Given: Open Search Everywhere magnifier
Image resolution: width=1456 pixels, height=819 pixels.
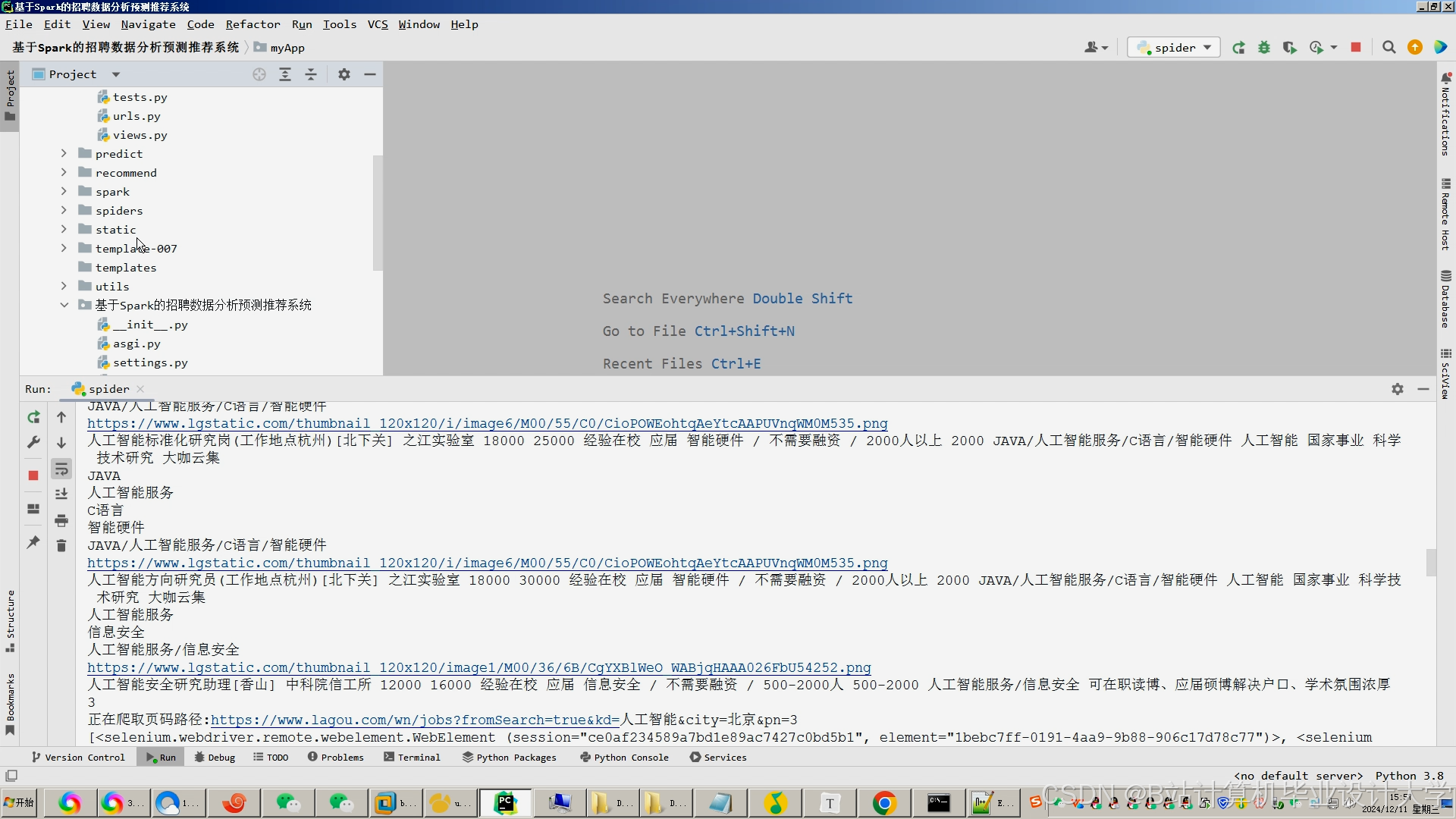Looking at the screenshot, I should click(x=1389, y=47).
